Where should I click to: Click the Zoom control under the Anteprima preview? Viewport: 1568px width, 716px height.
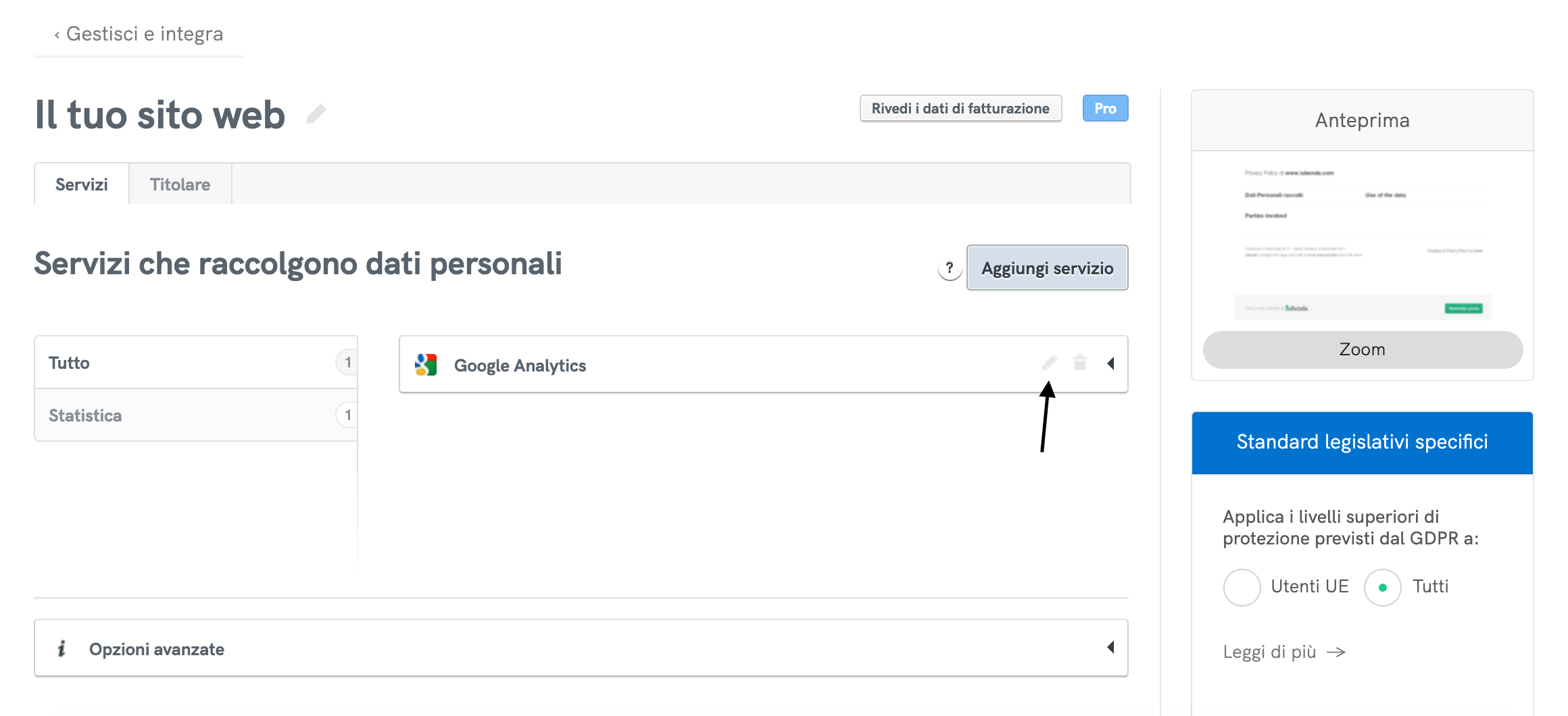click(1361, 349)
